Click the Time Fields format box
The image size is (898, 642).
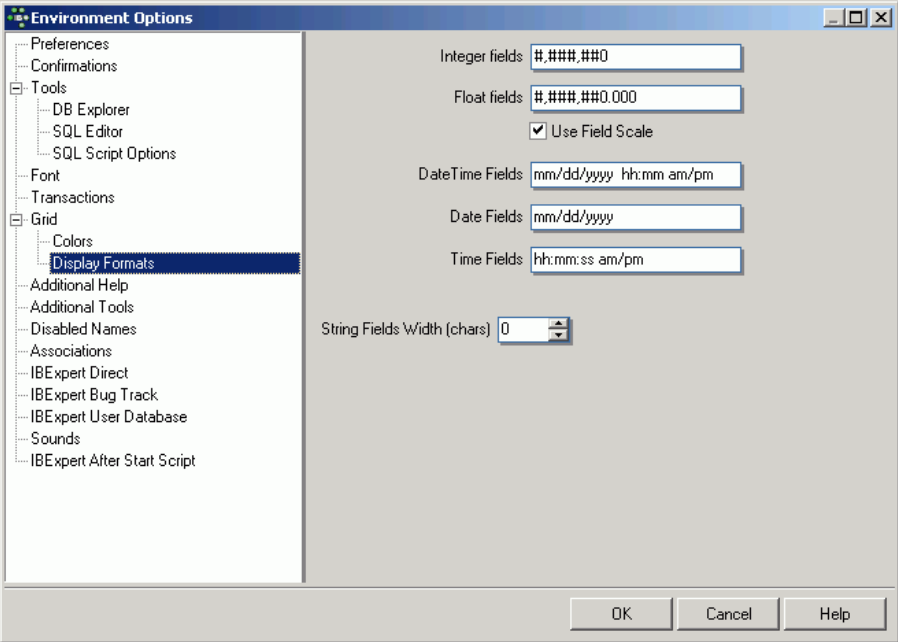[x=635, y=260]
